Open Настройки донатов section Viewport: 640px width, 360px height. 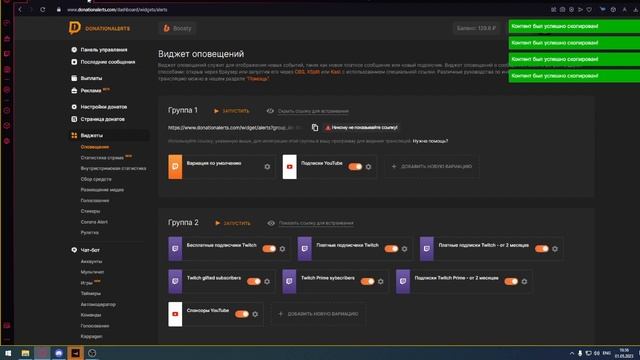tap(104, 107)
